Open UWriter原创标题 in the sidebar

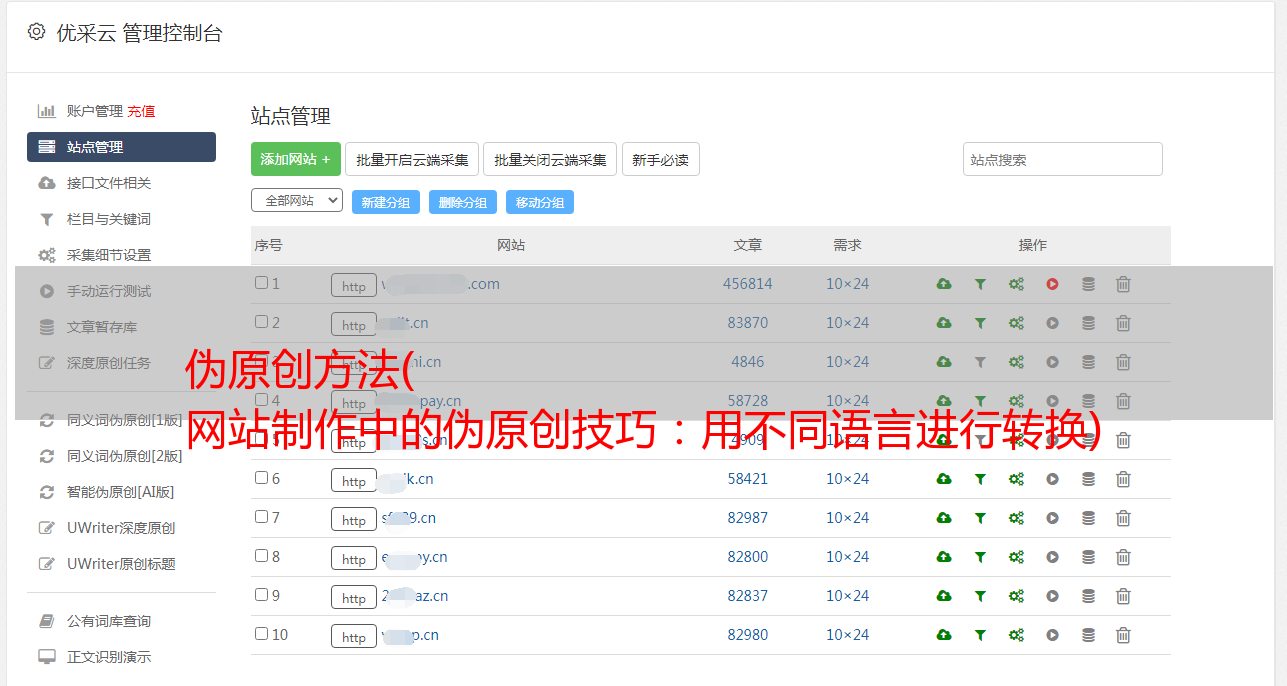pos(121,564)
